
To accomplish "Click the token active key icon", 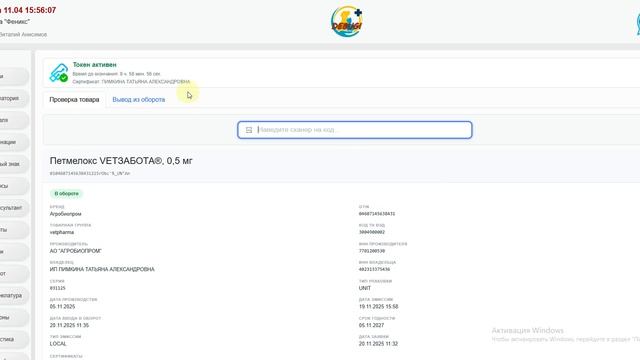I will click(59, 73).
